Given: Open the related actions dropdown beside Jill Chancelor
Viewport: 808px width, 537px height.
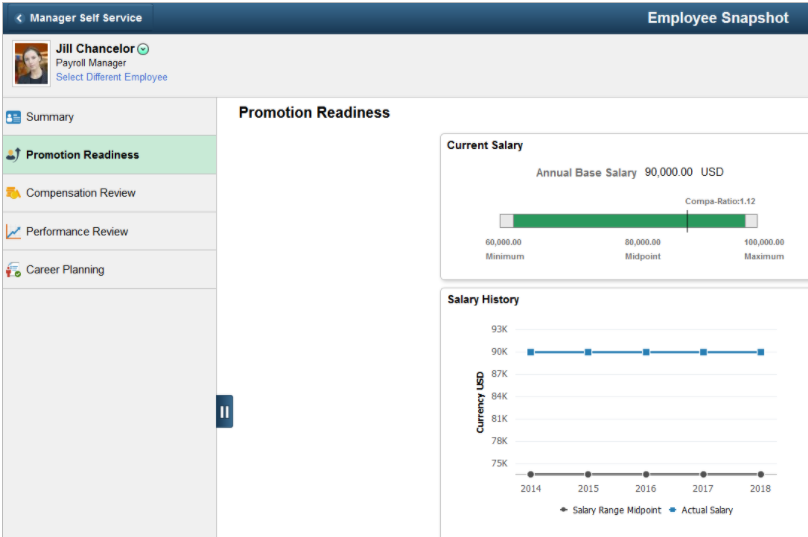Looking at the screenshot, I should click(144, 49).
